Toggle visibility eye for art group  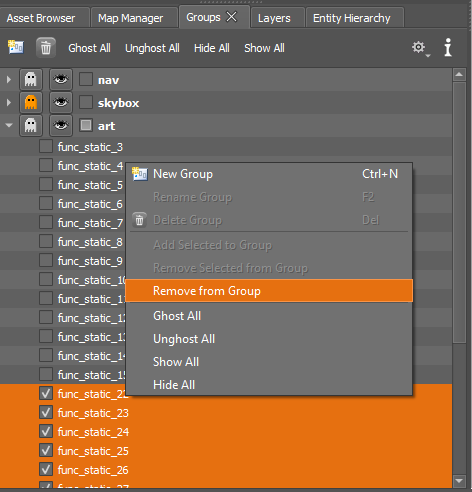click(x=61, y=125)
